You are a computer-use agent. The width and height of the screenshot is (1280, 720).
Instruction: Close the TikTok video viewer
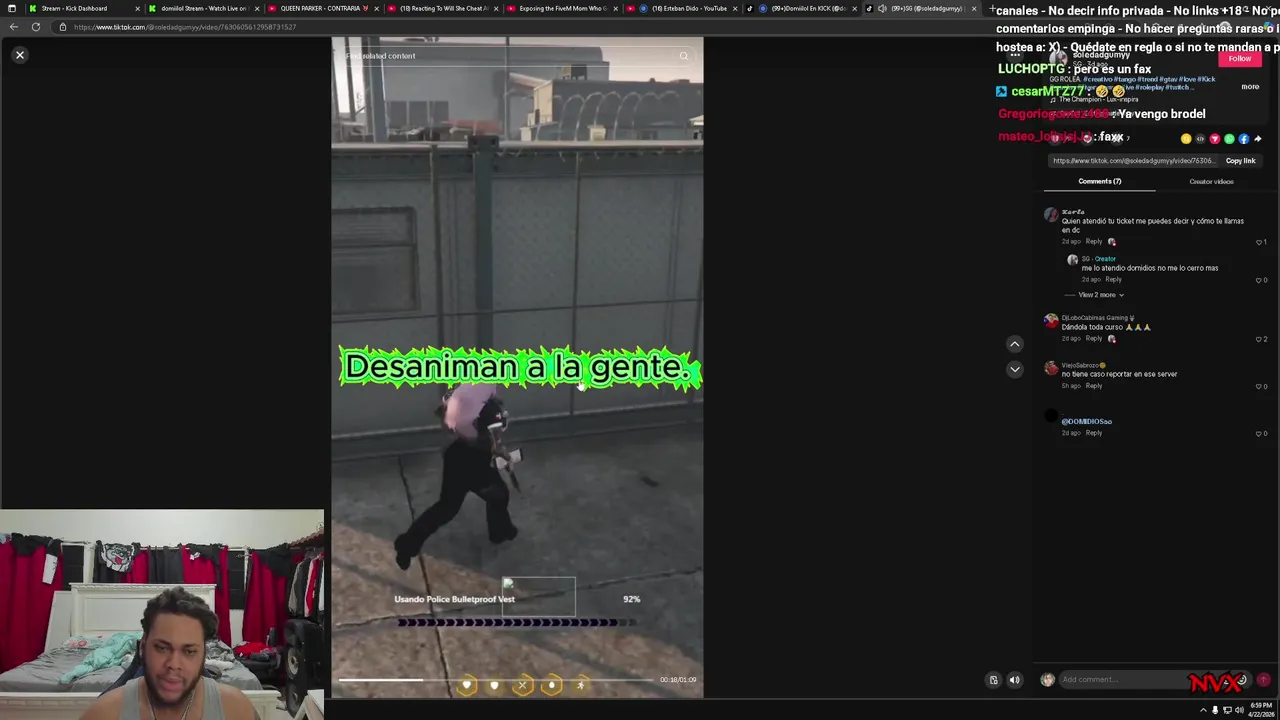click(19, 55)
